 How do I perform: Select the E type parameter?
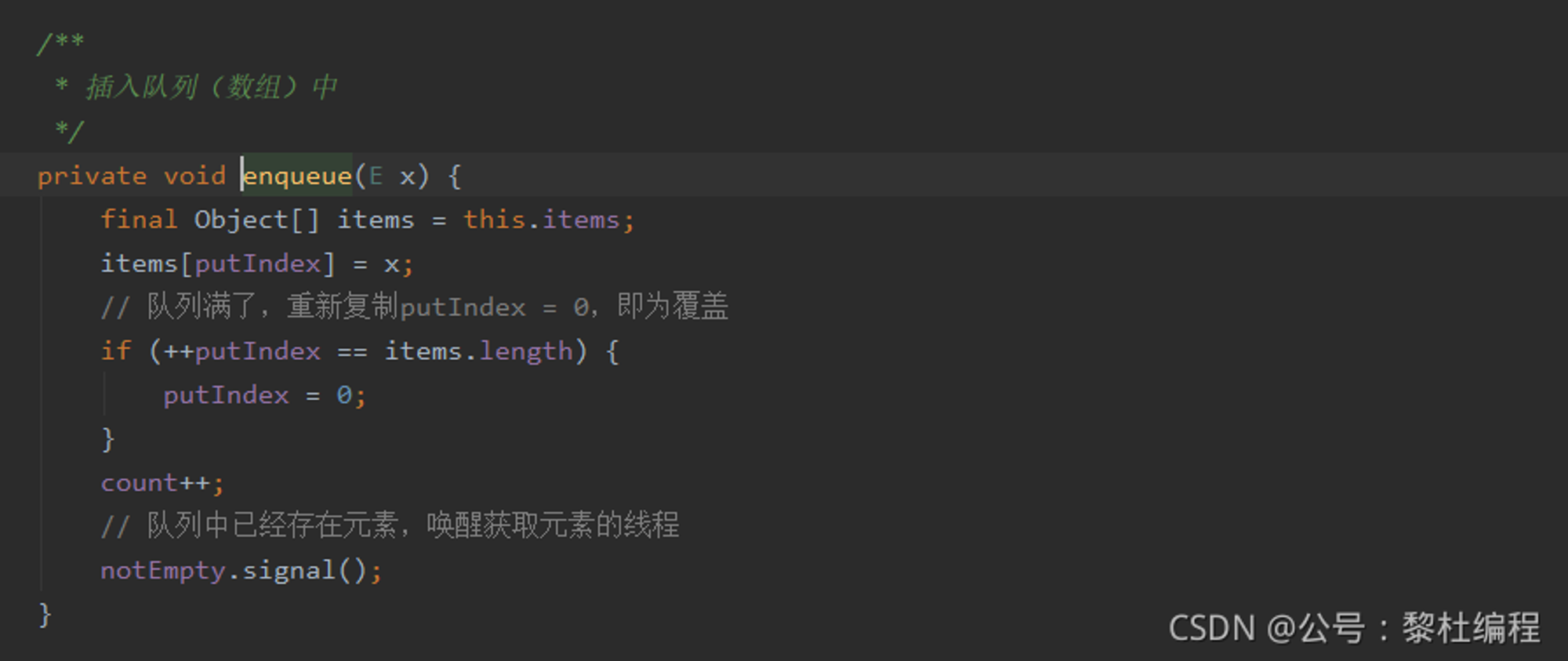[x=376, y=176]
